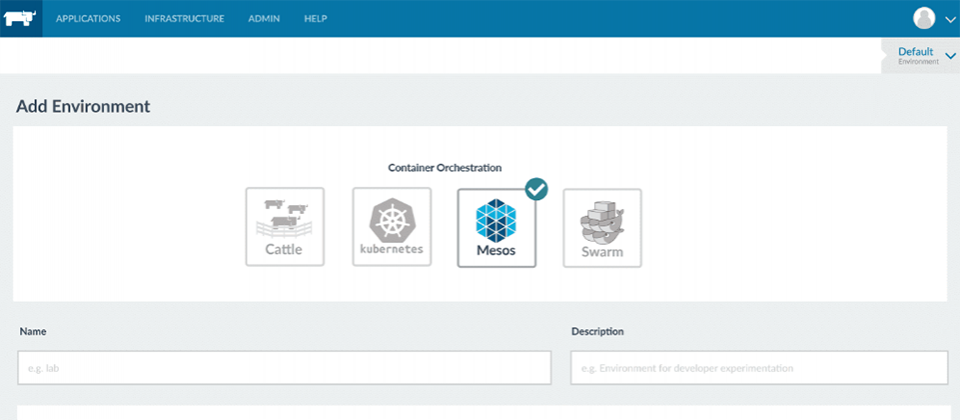Click the user avatar icon
This screenshot has width=960, height=420.
(924, 18)
